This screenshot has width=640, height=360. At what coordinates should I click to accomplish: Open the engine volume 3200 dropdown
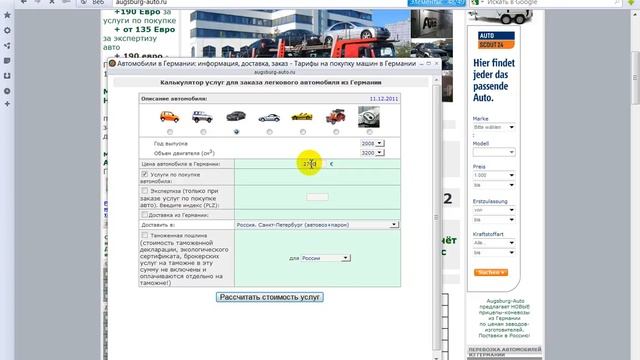point(372,153)
